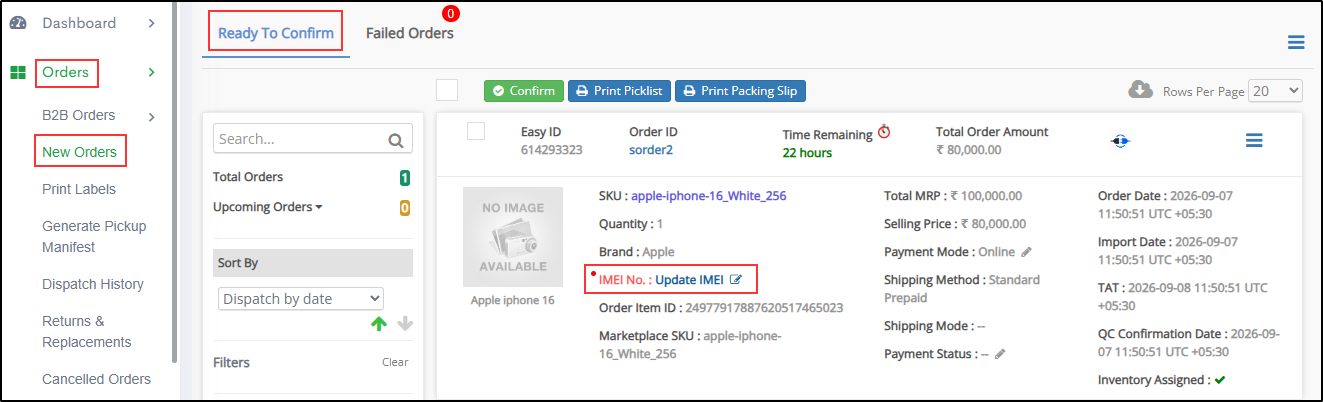
Task: Open the Dispatch by date dropdown
Action: (301, 298)
